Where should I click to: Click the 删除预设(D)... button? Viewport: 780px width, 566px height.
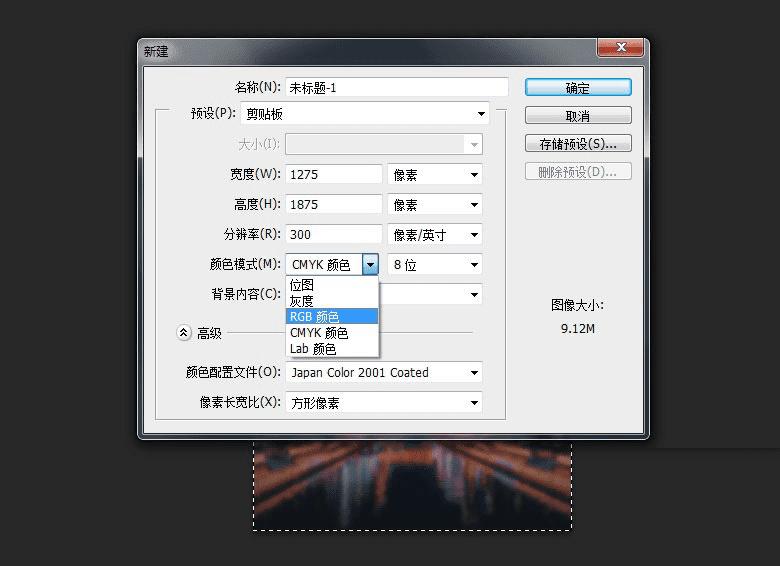tap(578, 172)
